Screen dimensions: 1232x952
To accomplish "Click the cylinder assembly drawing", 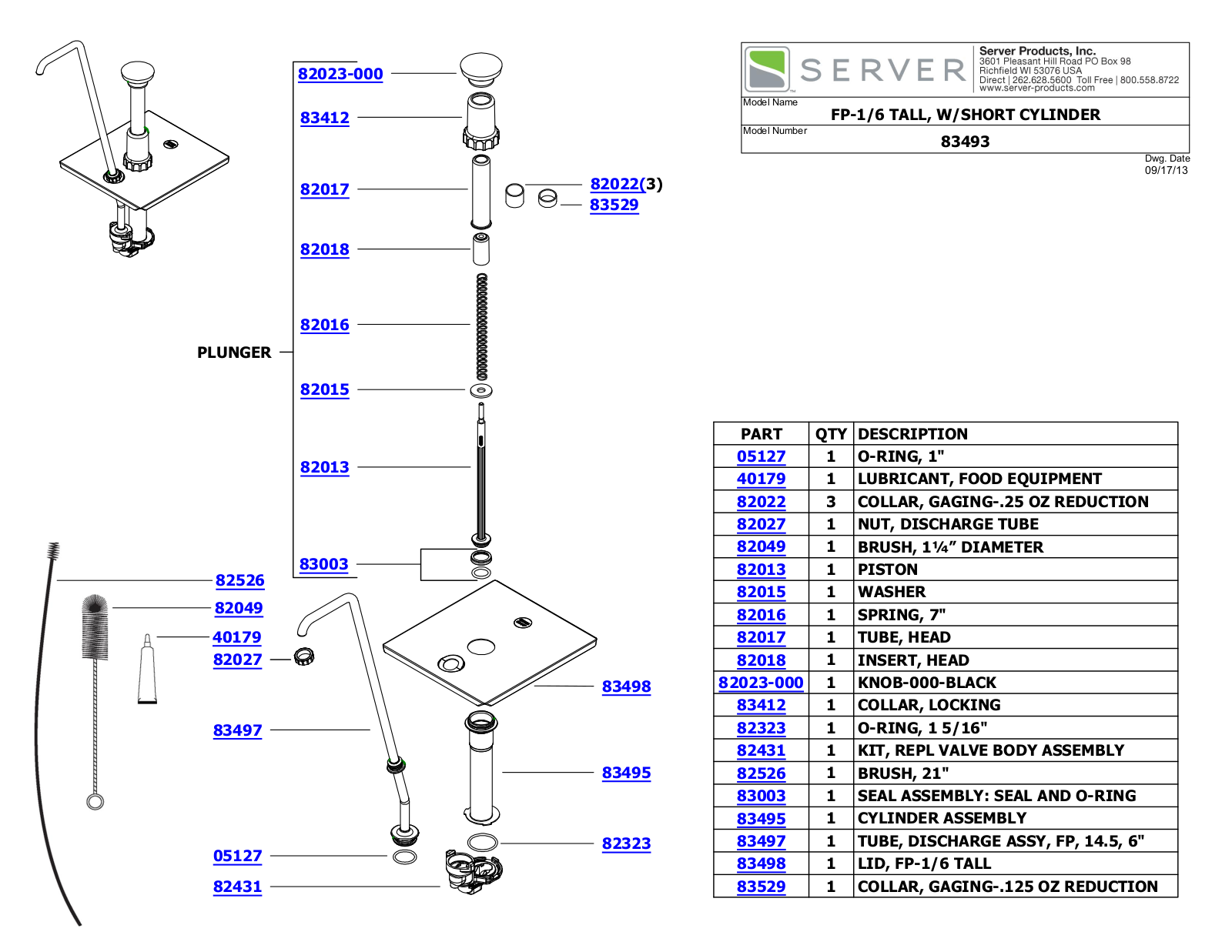I will (x=482, y=767).
